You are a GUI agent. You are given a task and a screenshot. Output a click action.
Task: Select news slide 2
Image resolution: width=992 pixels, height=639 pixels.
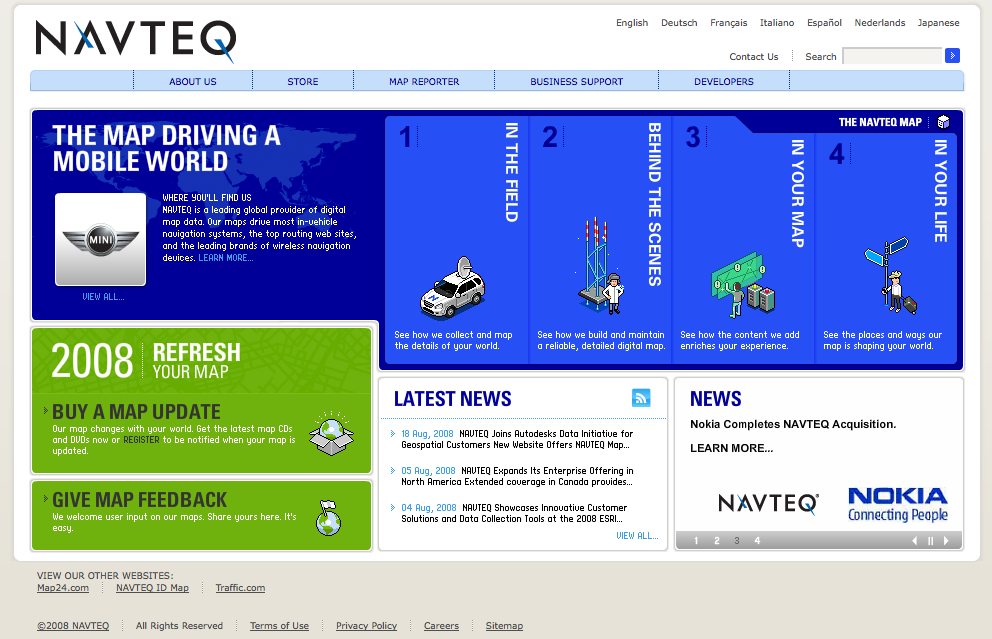click(x=717, y=540)
